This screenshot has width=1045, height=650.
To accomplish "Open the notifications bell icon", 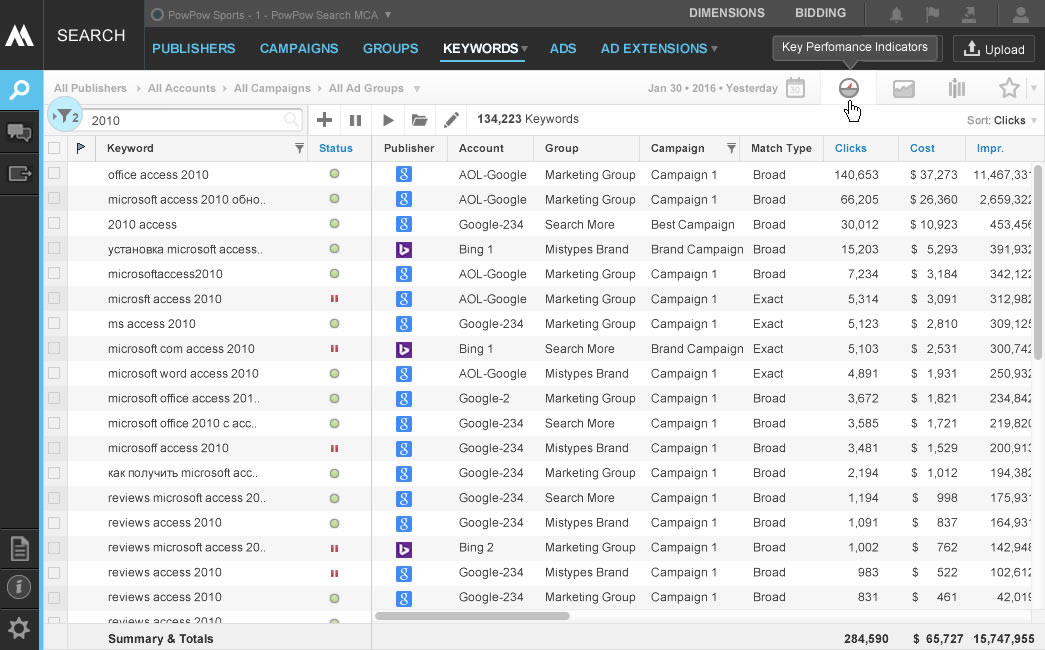I will (896, 15).
